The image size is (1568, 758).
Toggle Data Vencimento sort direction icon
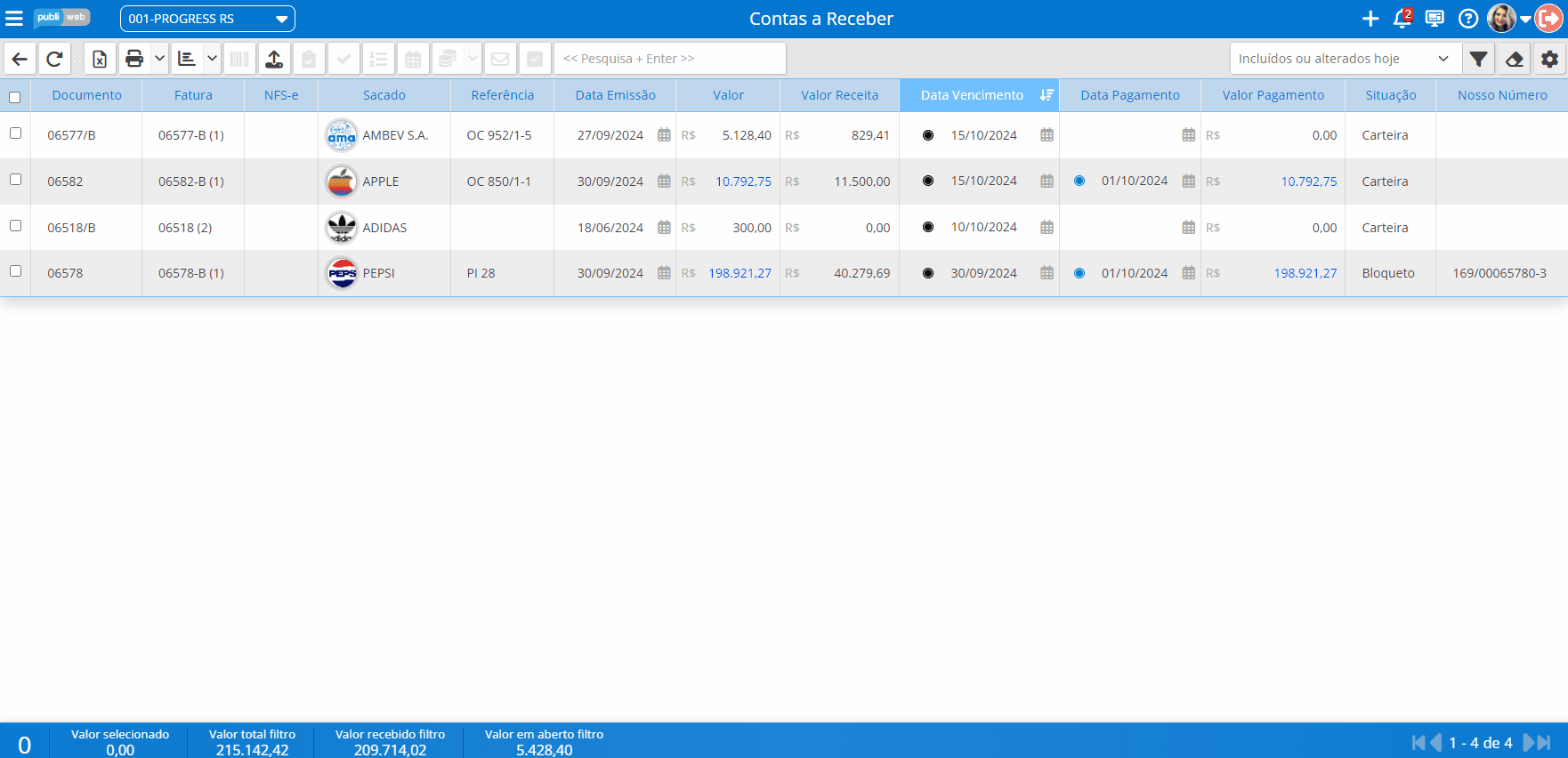pyautogui.click(x=1047, y=95)
